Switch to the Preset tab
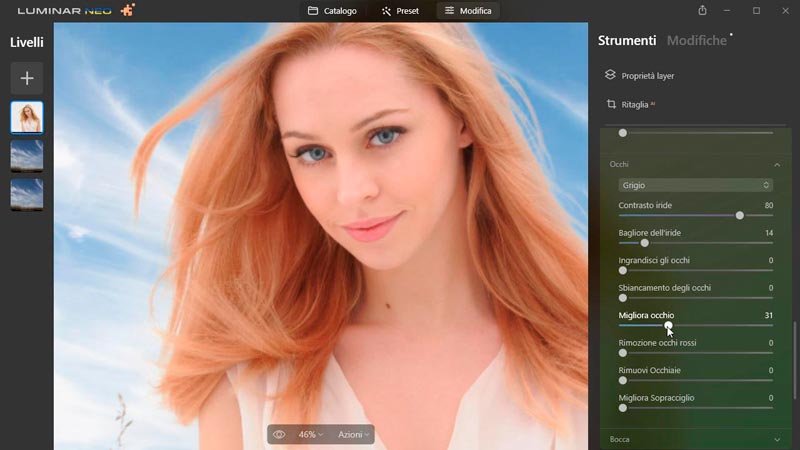The image size is (800, 450). (x=401, y=11)
